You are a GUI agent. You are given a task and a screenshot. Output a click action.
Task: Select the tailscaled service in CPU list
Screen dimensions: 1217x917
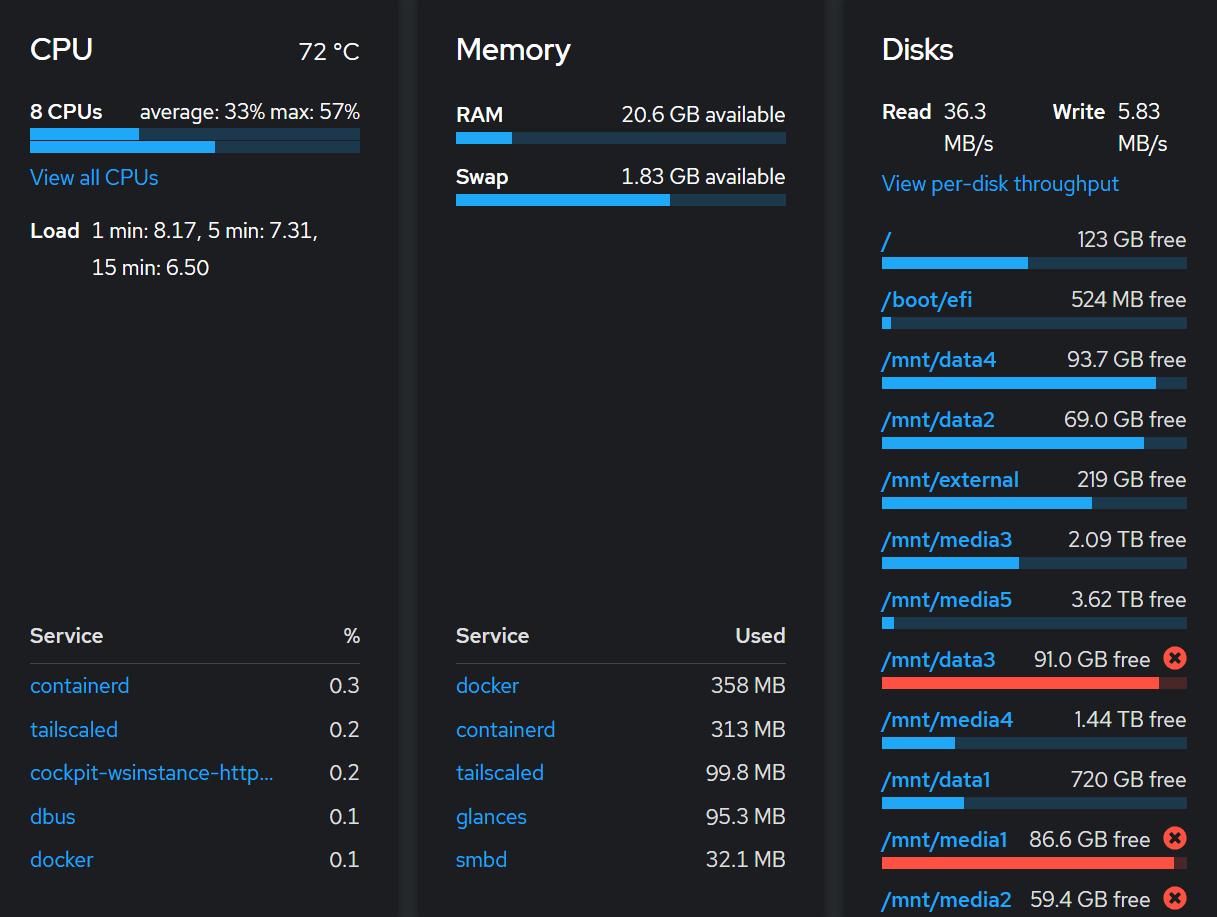click(x=74, y=729)
